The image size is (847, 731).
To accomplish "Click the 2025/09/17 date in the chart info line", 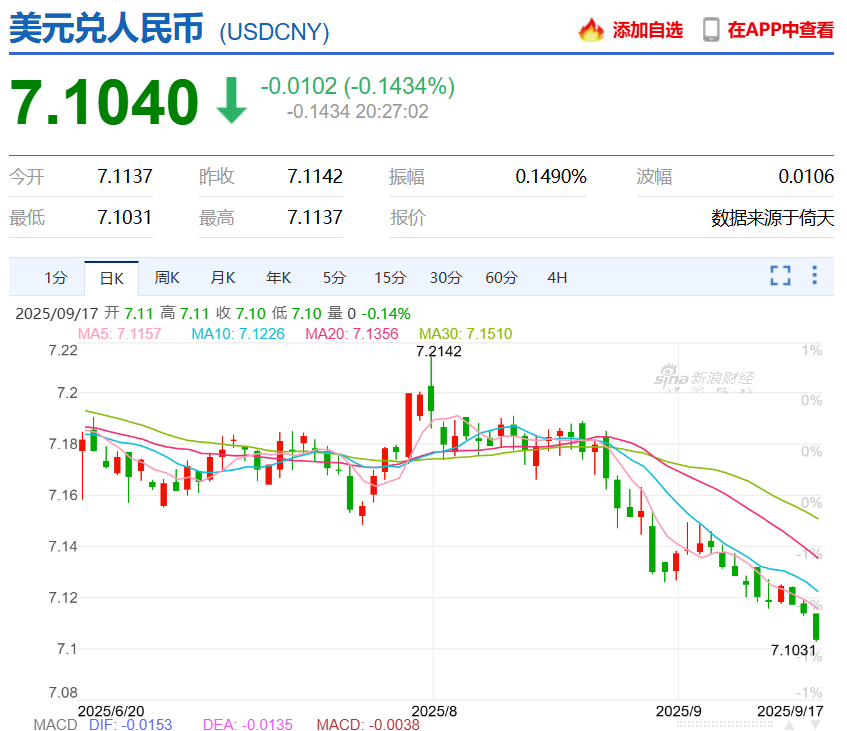I will pyautogui.click(x=57, y=313).
